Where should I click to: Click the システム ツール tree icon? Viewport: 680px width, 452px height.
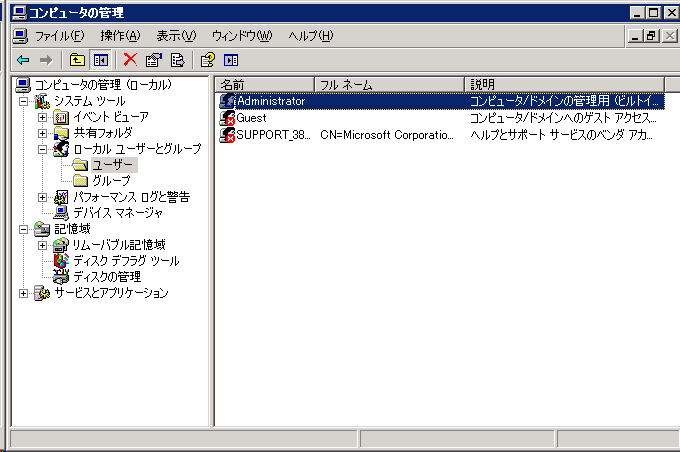tap(42, 101)
